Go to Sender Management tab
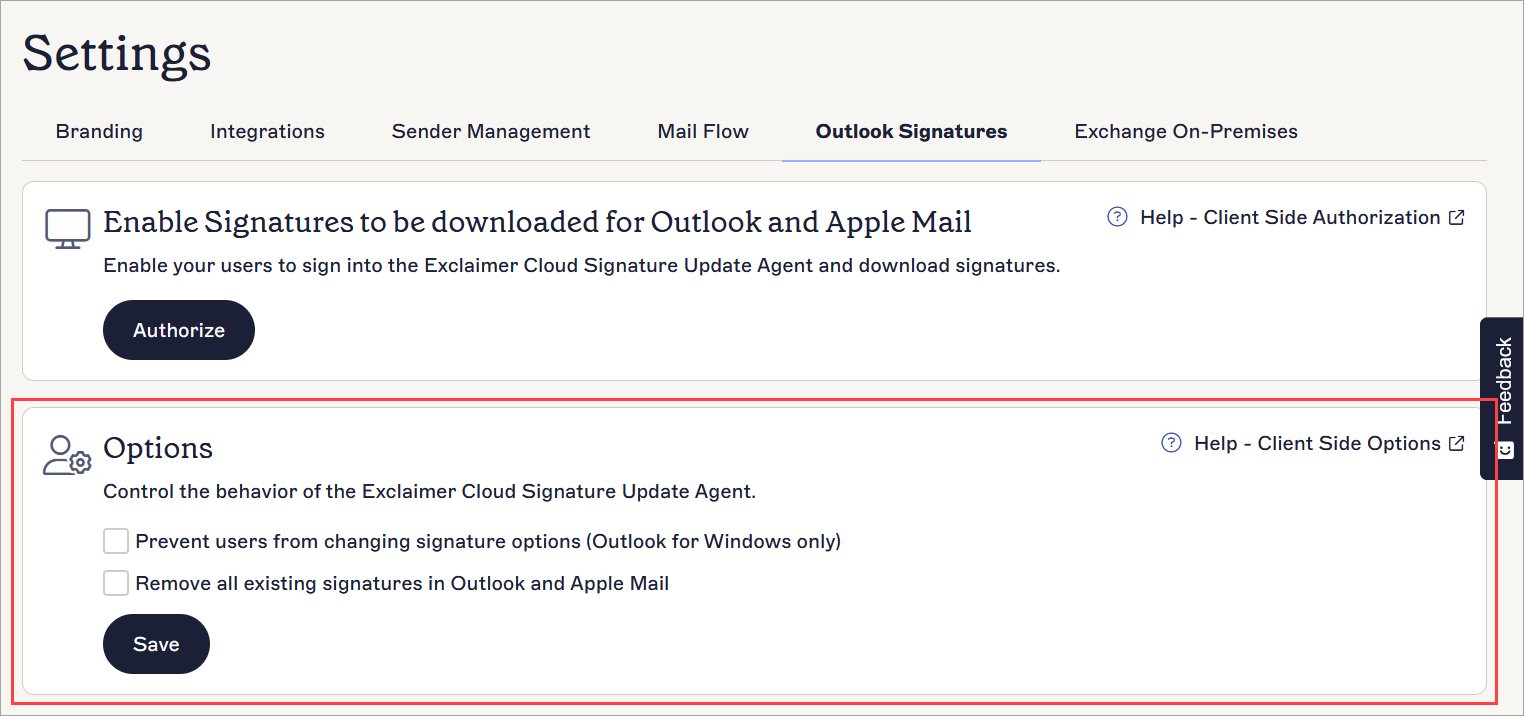 (x=491, y=132)
